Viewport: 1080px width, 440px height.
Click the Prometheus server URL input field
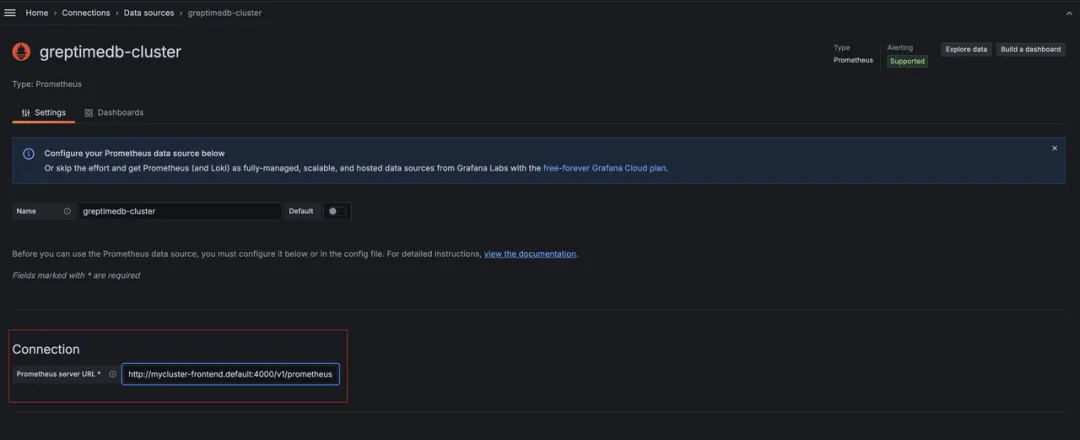(231, 375)
